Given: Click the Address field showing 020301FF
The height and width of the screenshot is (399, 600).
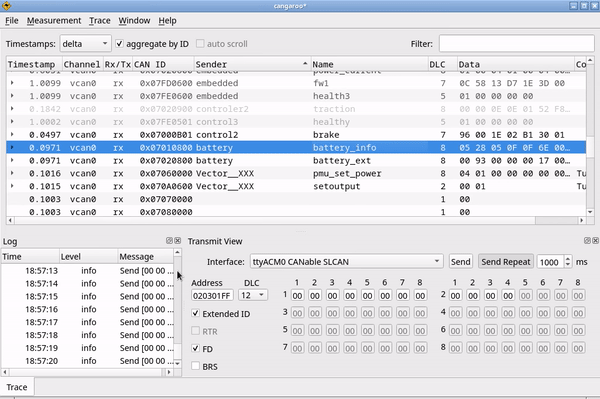Looking at the screenshot, I should click(212, 296).
